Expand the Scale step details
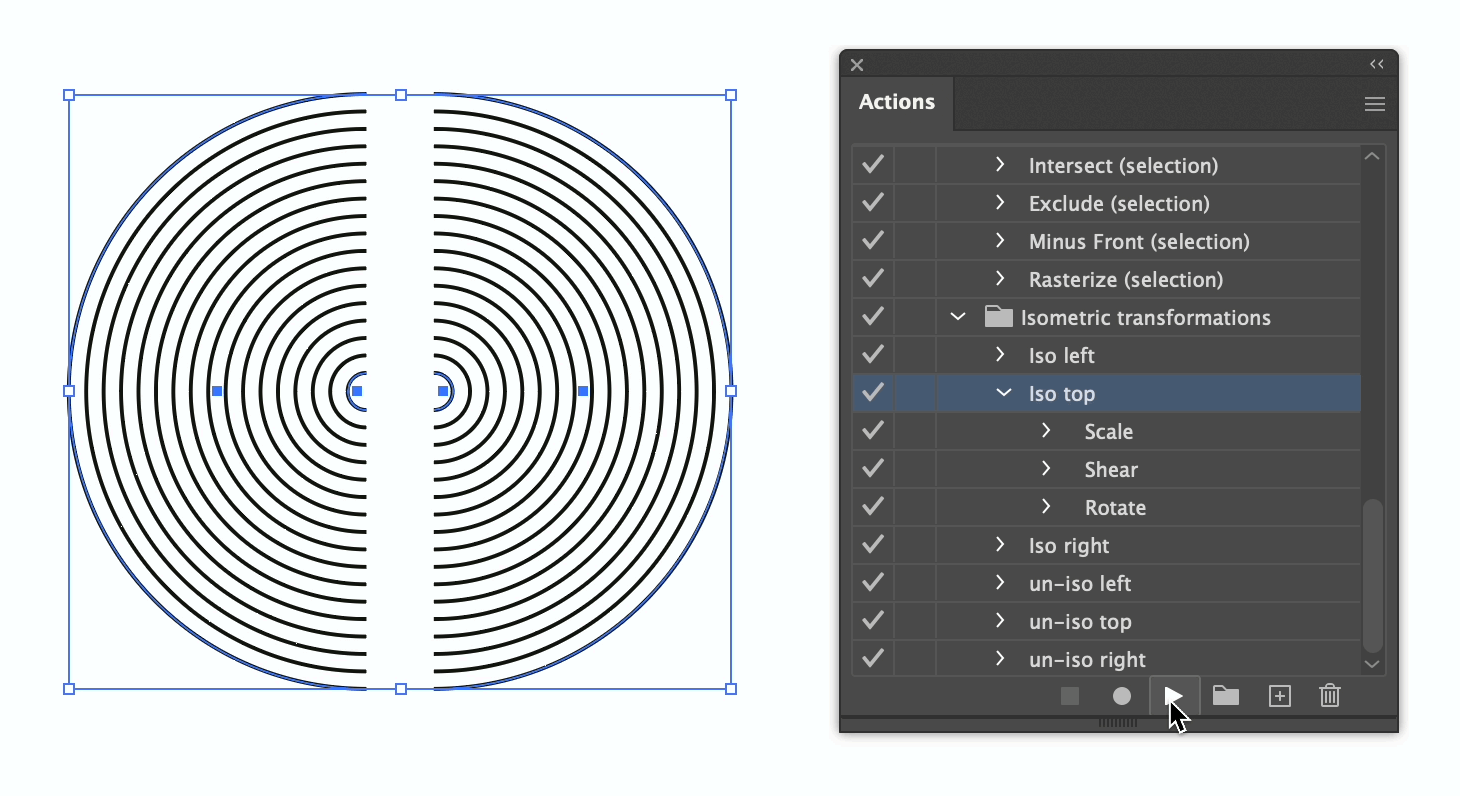This screenshot has width=1460, height=796. [1046, 430]
